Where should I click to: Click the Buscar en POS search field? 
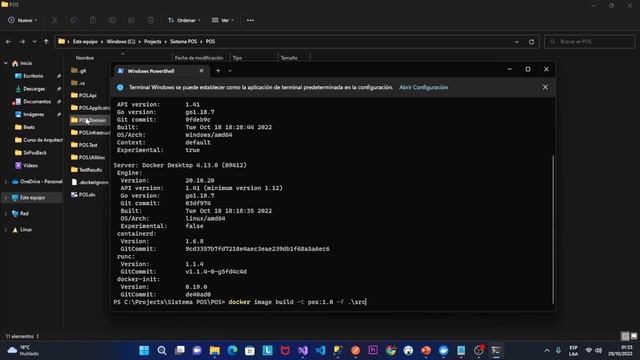pos(589,42)
